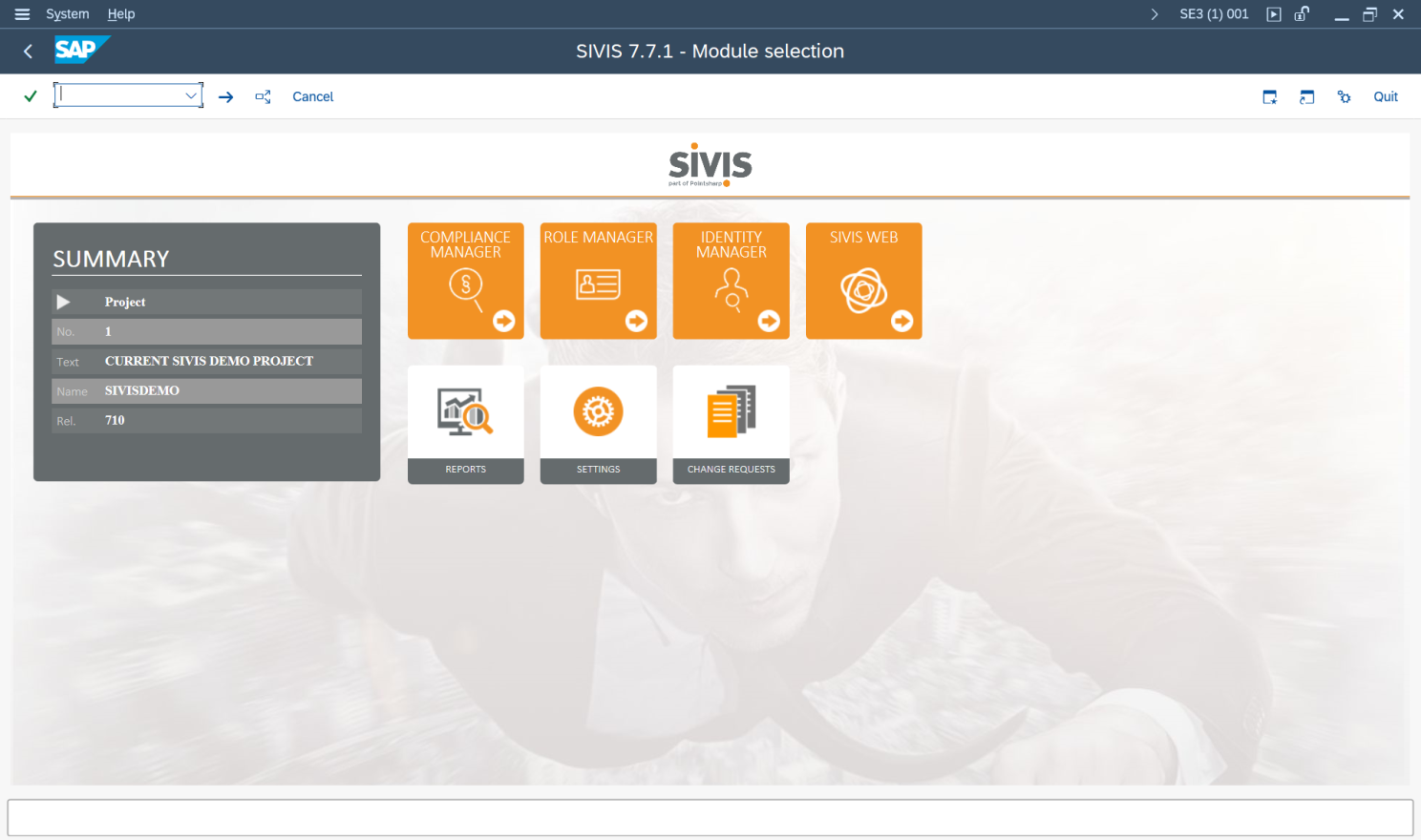Viewport: 1421px width, 840px height.
Task: Click the play icon beside SE3 (1) 001
Action: (1274, 14)
